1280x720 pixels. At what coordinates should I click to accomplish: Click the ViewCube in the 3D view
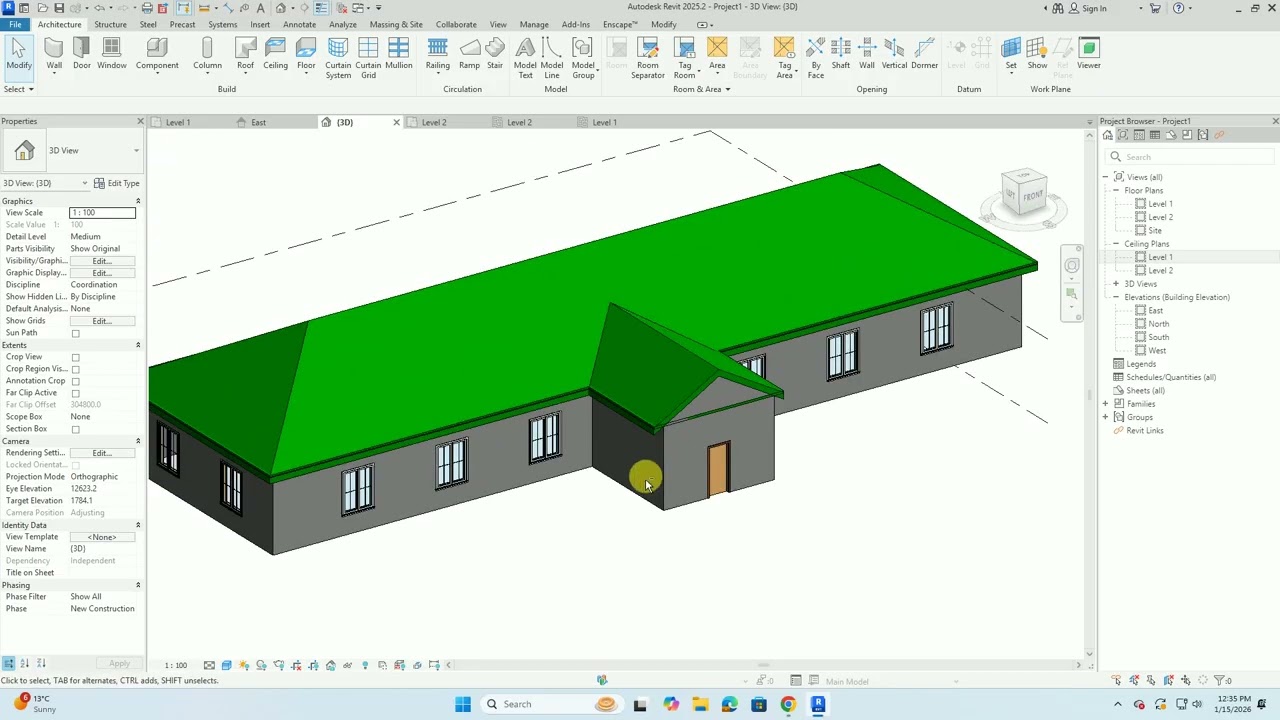click(1024, 194)
